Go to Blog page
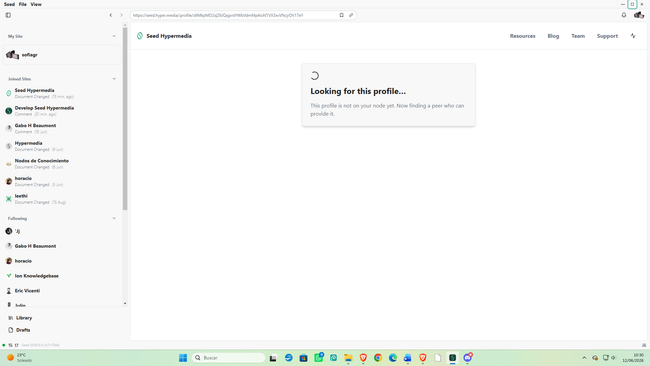The width and height of the screenshot is (650, 366). pyautogui.click(x=553, y=36)
